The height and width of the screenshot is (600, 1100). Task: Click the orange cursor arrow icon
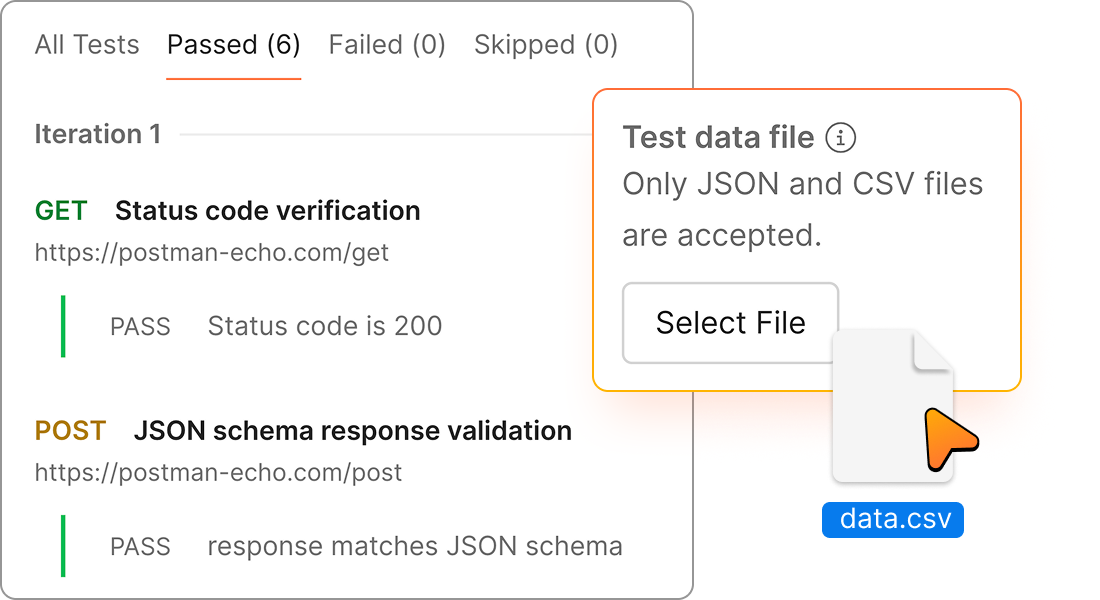point(945,437)
